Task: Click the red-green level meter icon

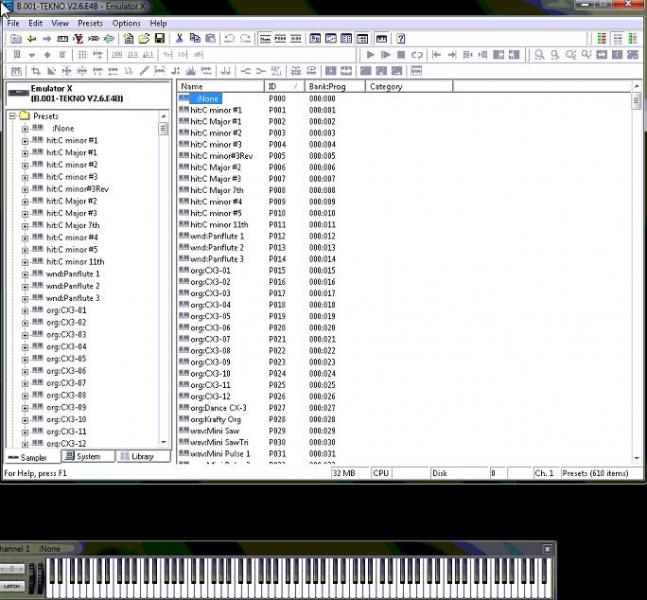Action: [x=602, y=39]
